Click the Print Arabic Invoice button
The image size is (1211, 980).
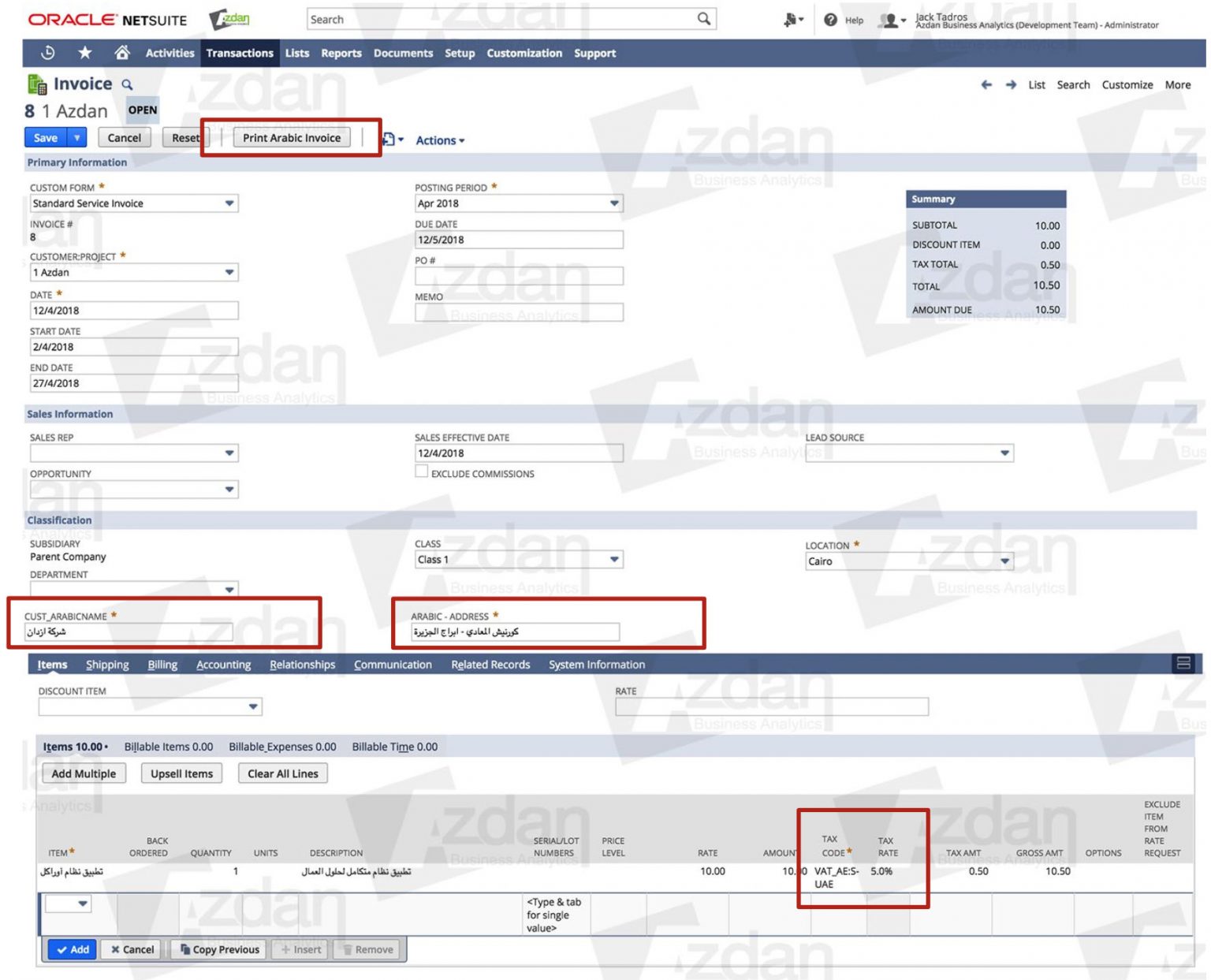pyautogui.click(x=292, y=137)
